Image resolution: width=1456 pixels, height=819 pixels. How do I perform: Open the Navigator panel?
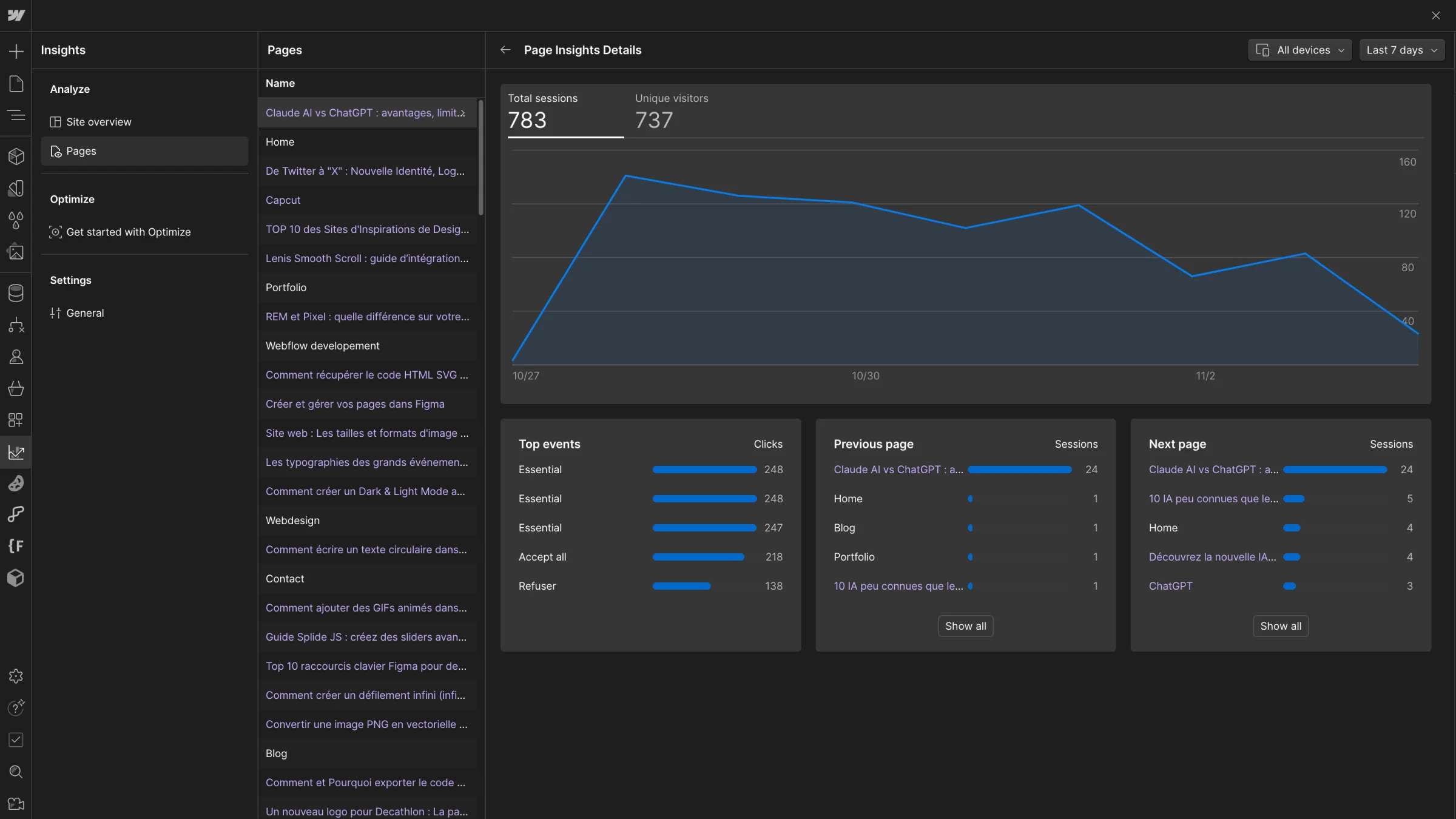click(x=16, y=115)
